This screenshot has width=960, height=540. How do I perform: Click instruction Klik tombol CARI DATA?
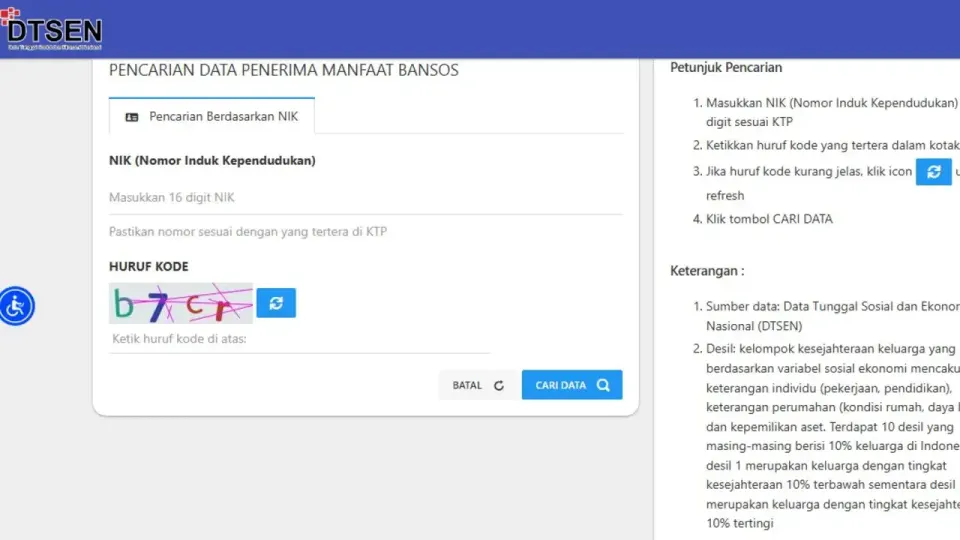pos(769,219)
